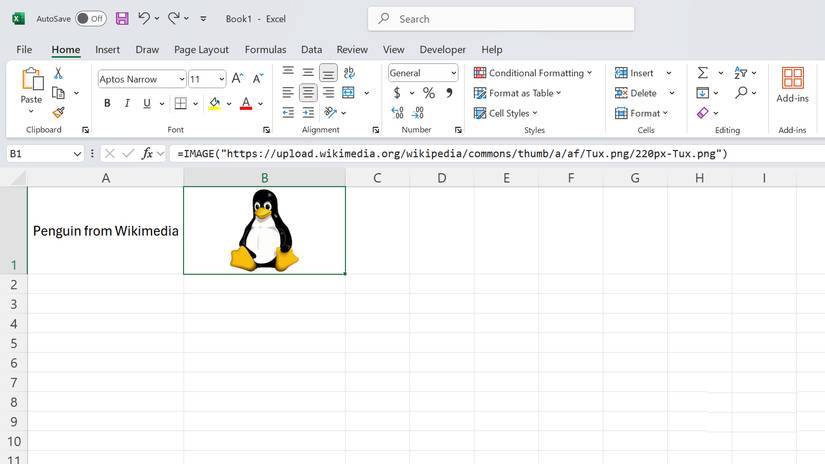Click the Copy icon in Clipboard group
Screen dimensions: 825x464
58,93
